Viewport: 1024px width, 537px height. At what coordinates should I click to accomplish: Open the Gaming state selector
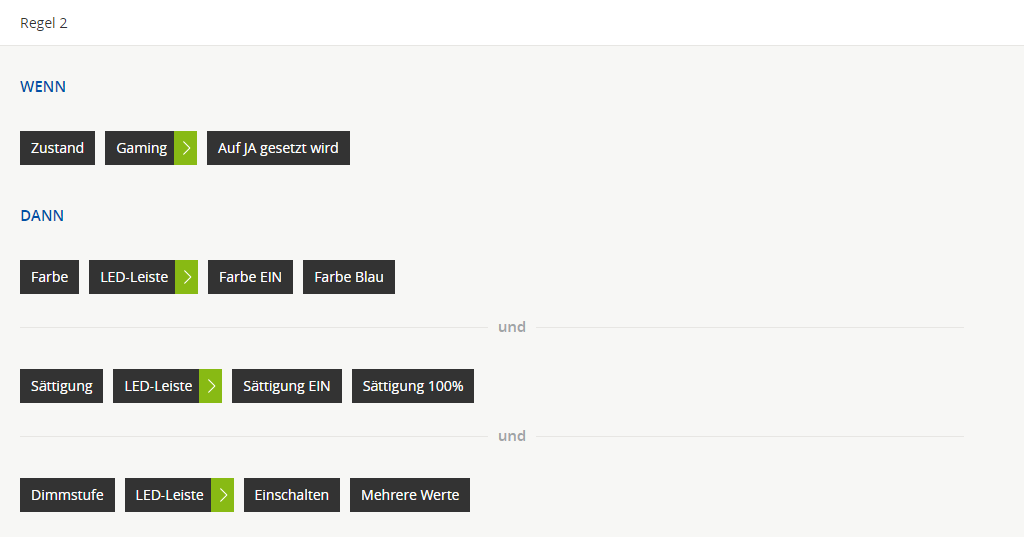coord(140,148)
